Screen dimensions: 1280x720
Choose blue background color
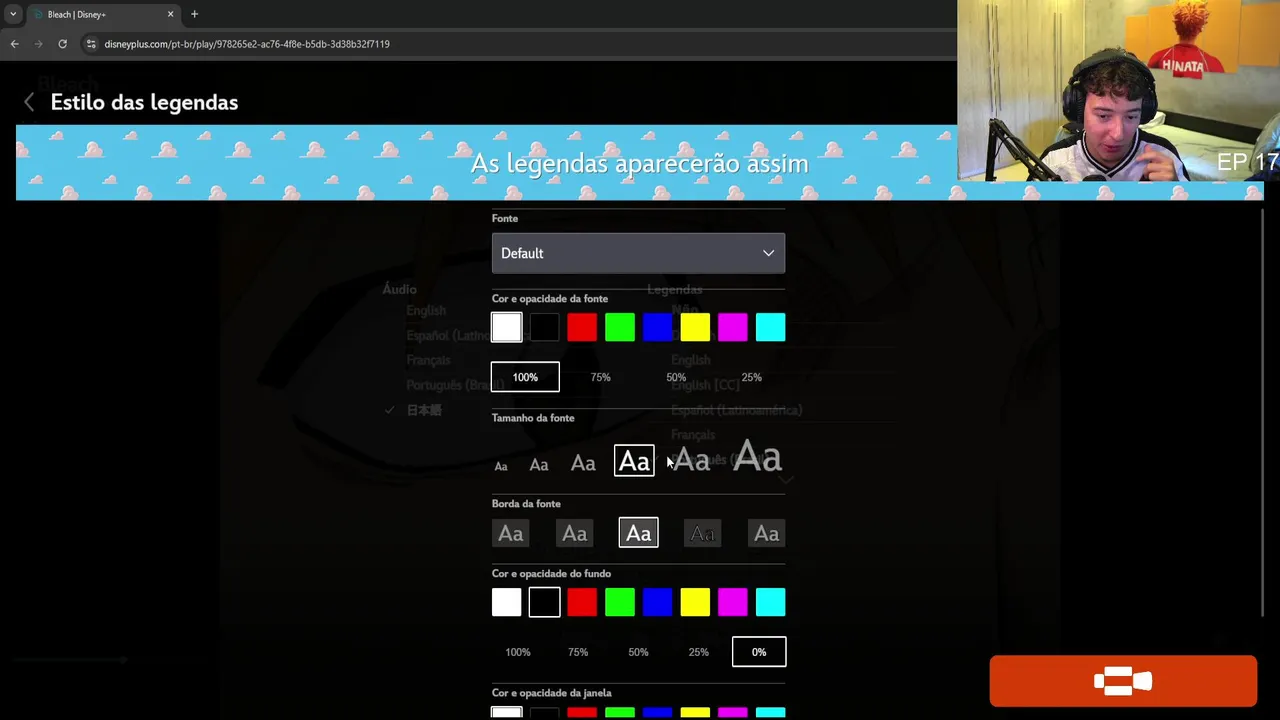click(657, 602)
